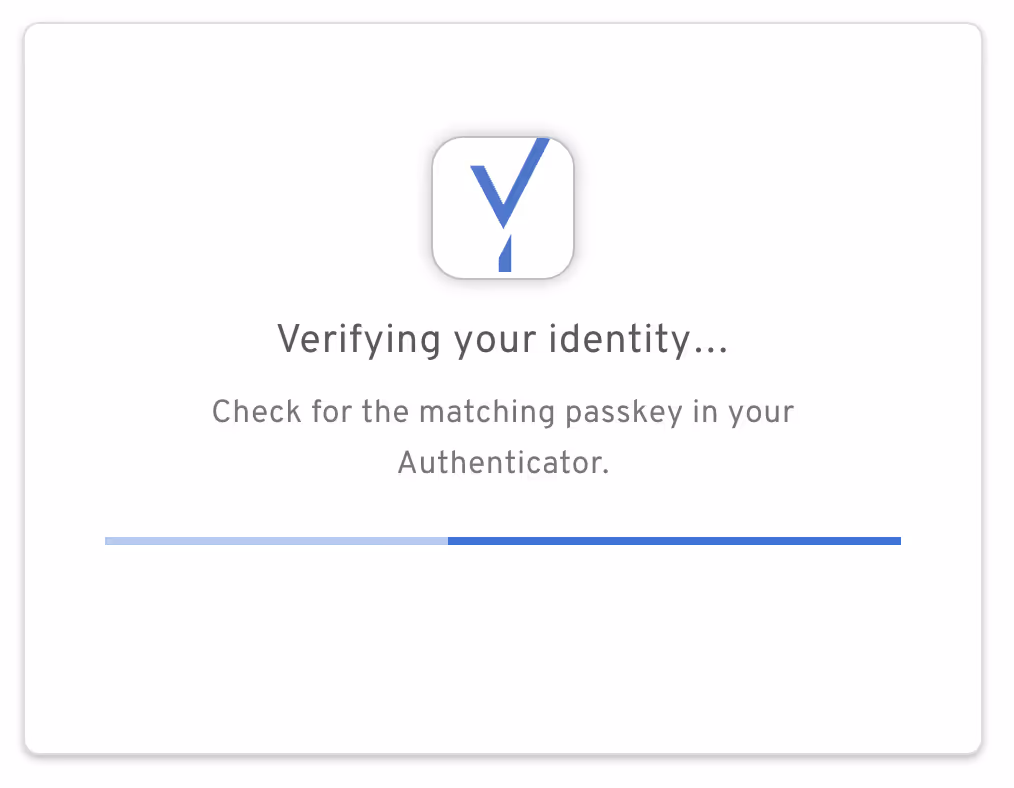This screenshot has height=788, width=1014.
Task: Click the Authenticator logo above the heading
Action: pyautogui.click(x=503, y=207)
